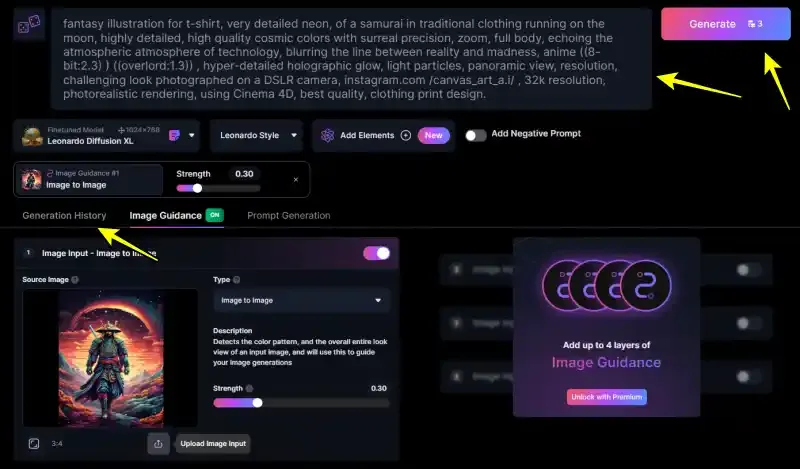Screen dimensions: 800x469
Task: Open the Image to Image type dropdown
Action: coord(302,300)
